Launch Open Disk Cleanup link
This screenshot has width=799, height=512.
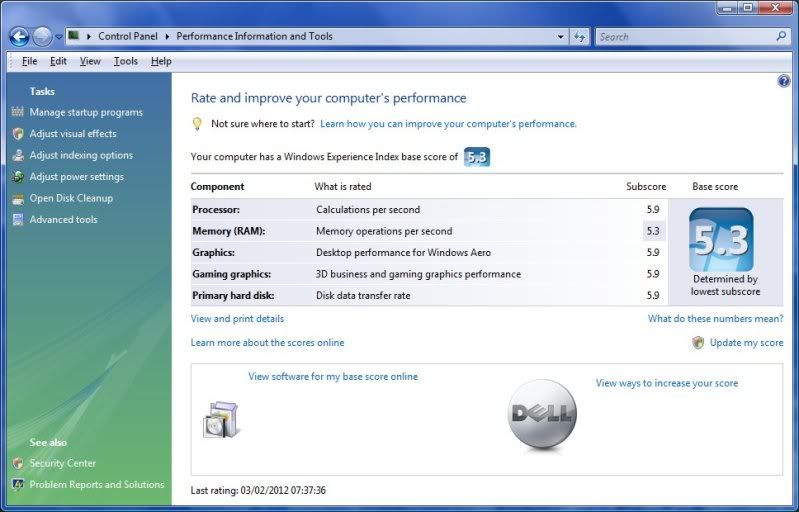(71, 198)
